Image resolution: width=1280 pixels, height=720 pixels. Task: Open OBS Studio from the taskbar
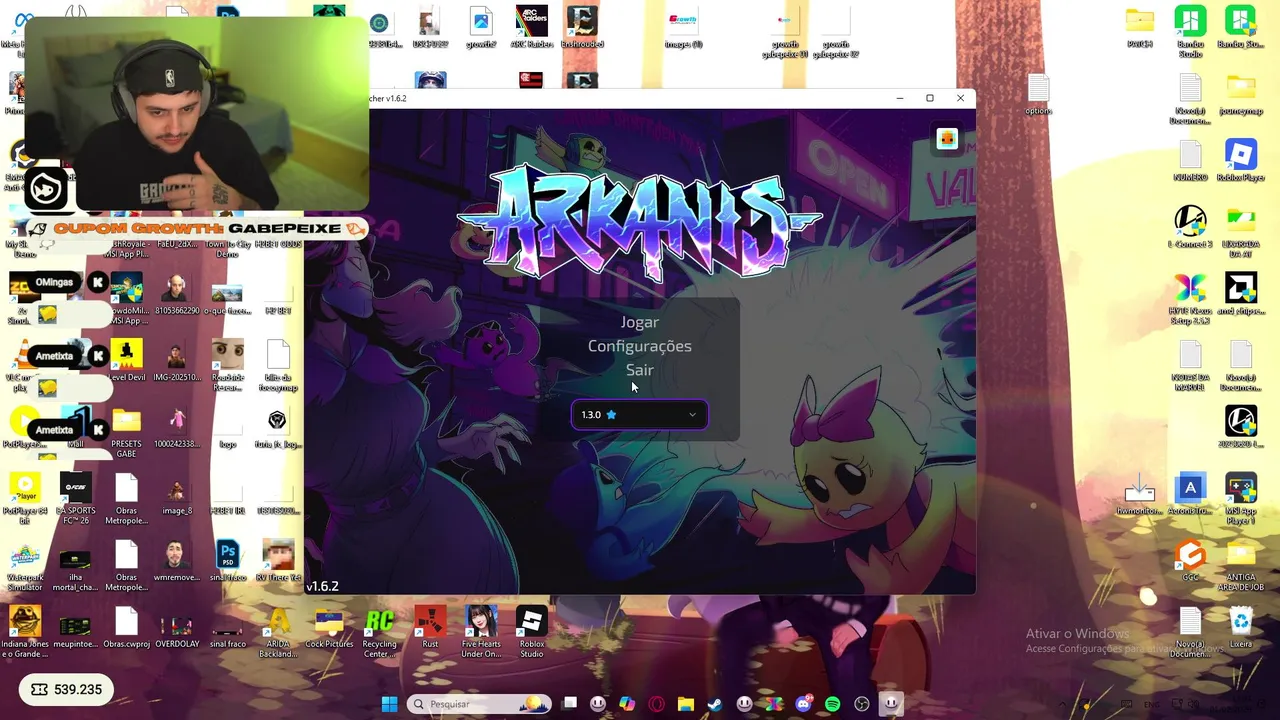pos(862,704)
